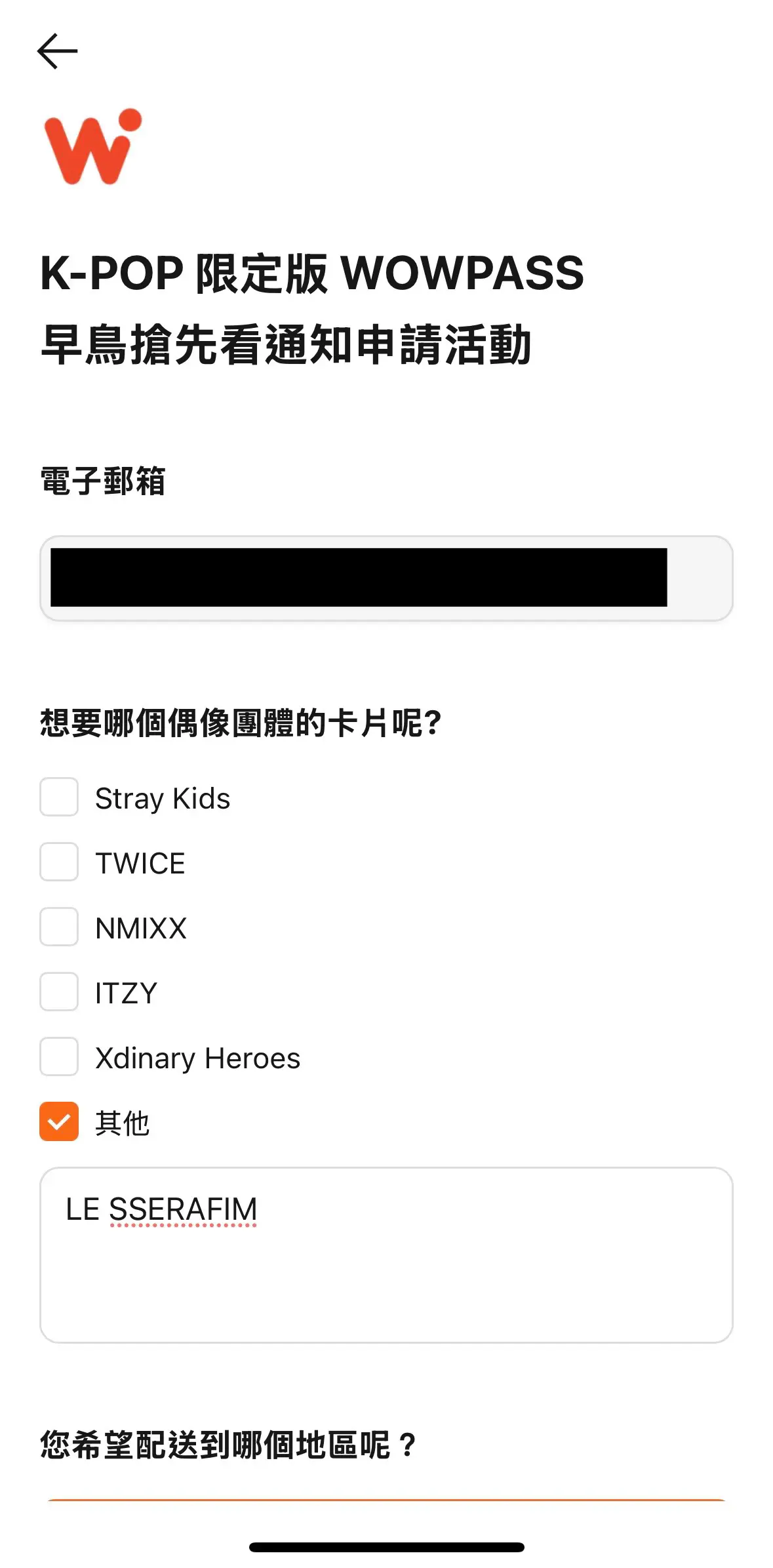Select the Xdinary Heroes label
Image resolution: width=773 pixels, height=1568 pixels.
coord(197,1058)
